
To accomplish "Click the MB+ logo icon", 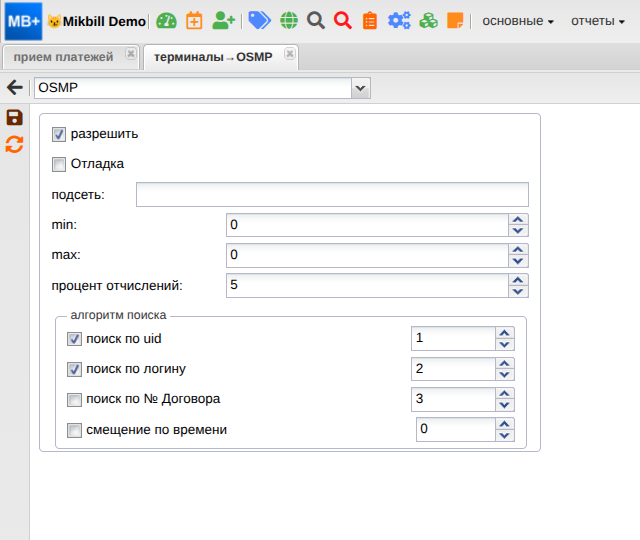I will pos(23,21).
